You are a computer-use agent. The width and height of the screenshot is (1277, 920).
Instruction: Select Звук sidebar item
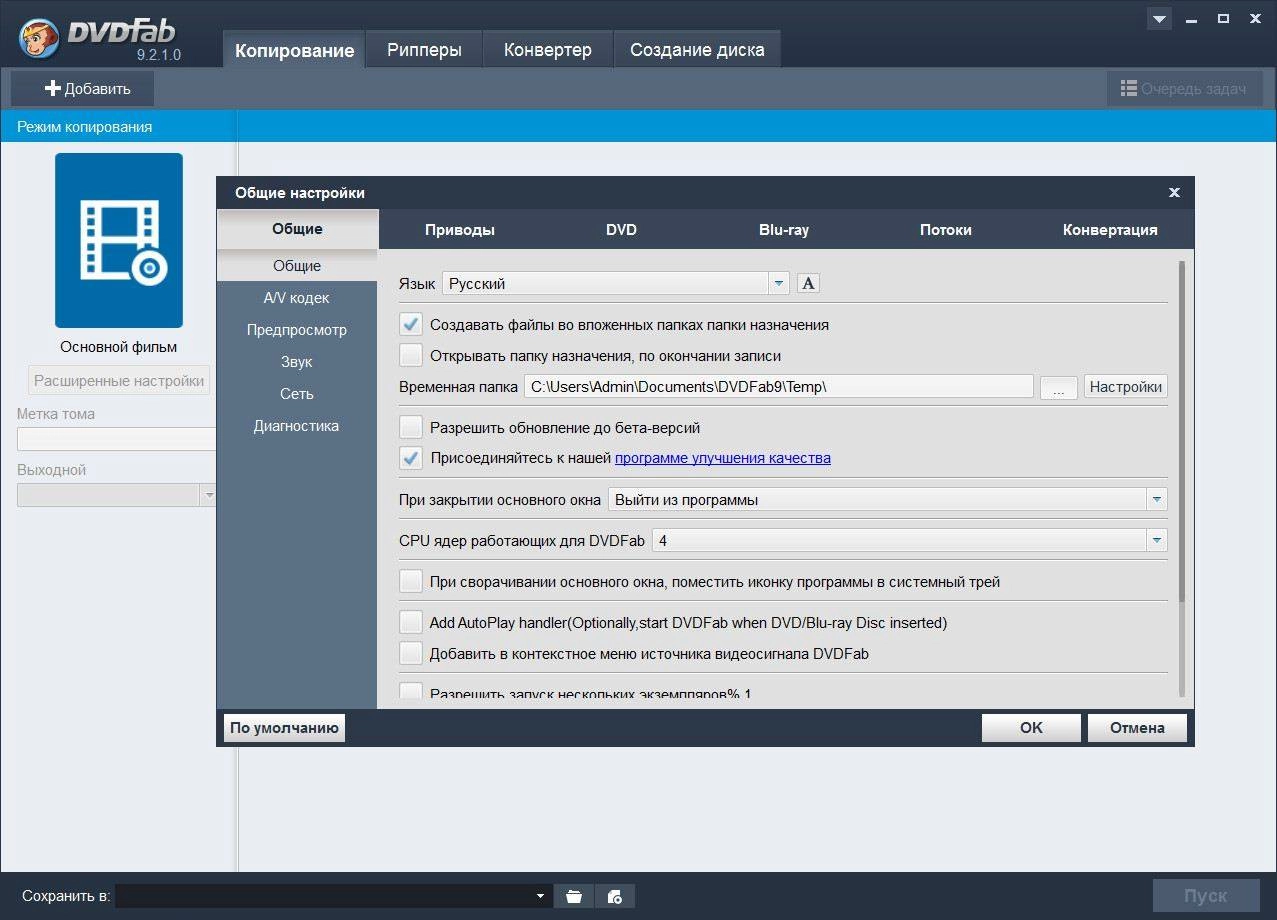pos(297,362)
